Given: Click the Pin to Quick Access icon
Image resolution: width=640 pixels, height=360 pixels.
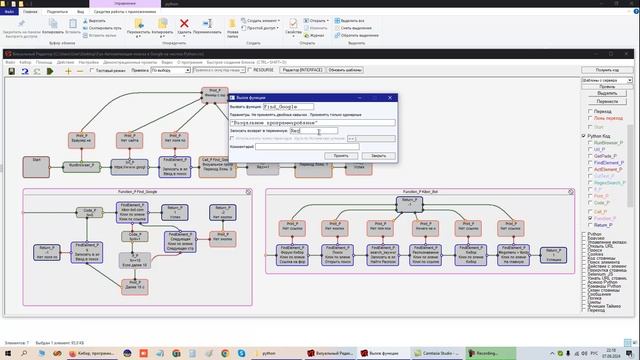Looking at the screenshot, I should pos(21,24).
